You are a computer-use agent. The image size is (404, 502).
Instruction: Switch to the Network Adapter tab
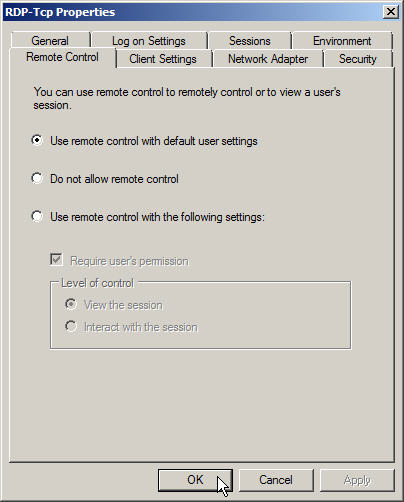click(x=268, y=59)
